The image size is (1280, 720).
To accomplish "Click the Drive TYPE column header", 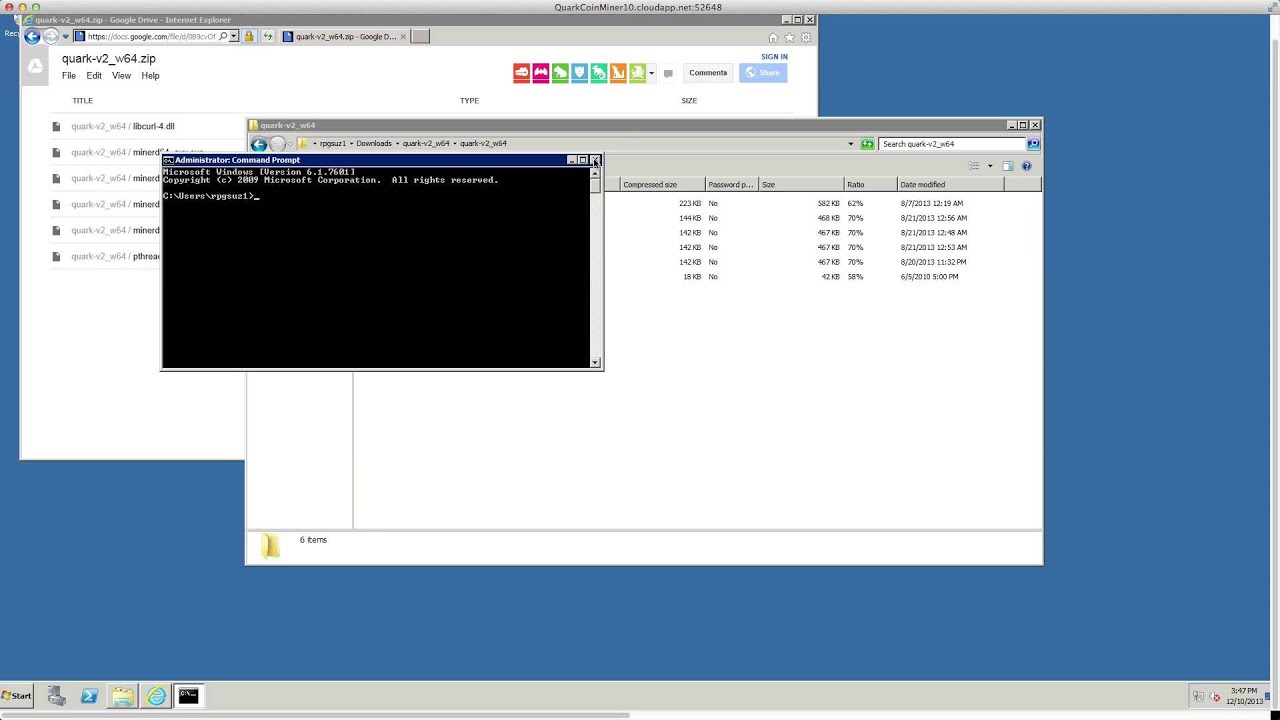I will click(x=469, y=100).
